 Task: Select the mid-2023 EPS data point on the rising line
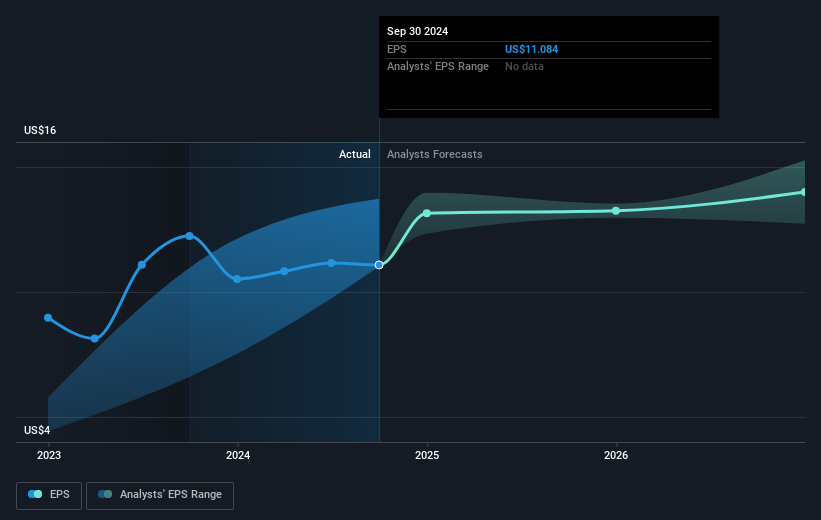coord(142,265)
